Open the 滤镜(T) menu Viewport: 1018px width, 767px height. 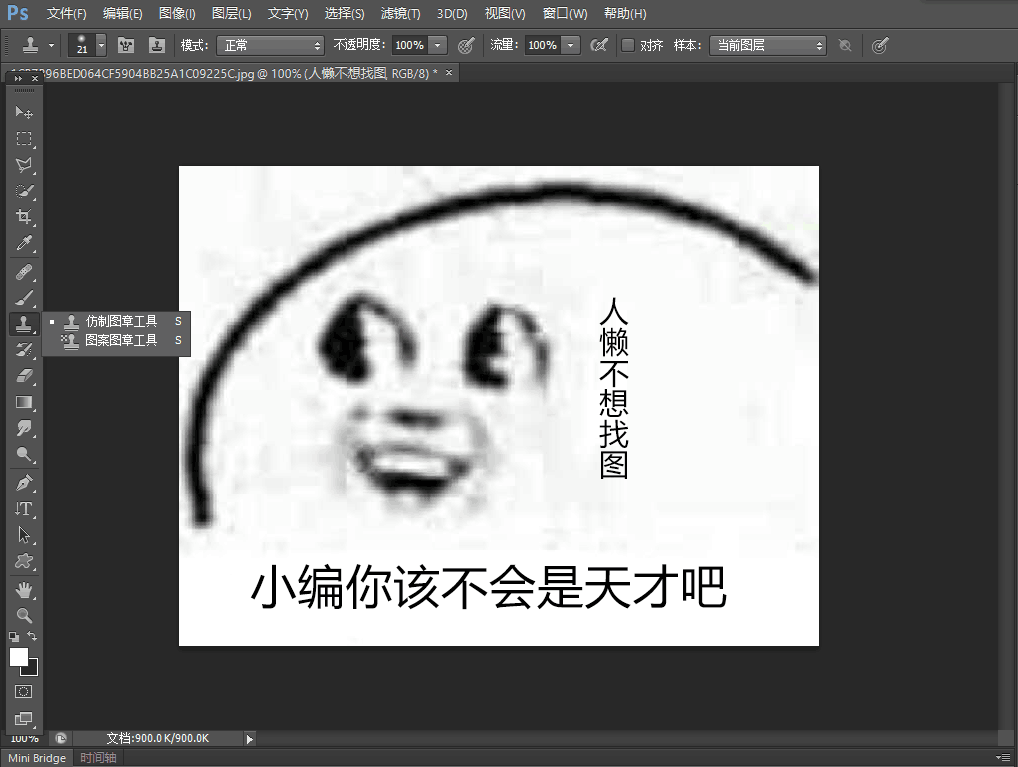tap(401, 14)
